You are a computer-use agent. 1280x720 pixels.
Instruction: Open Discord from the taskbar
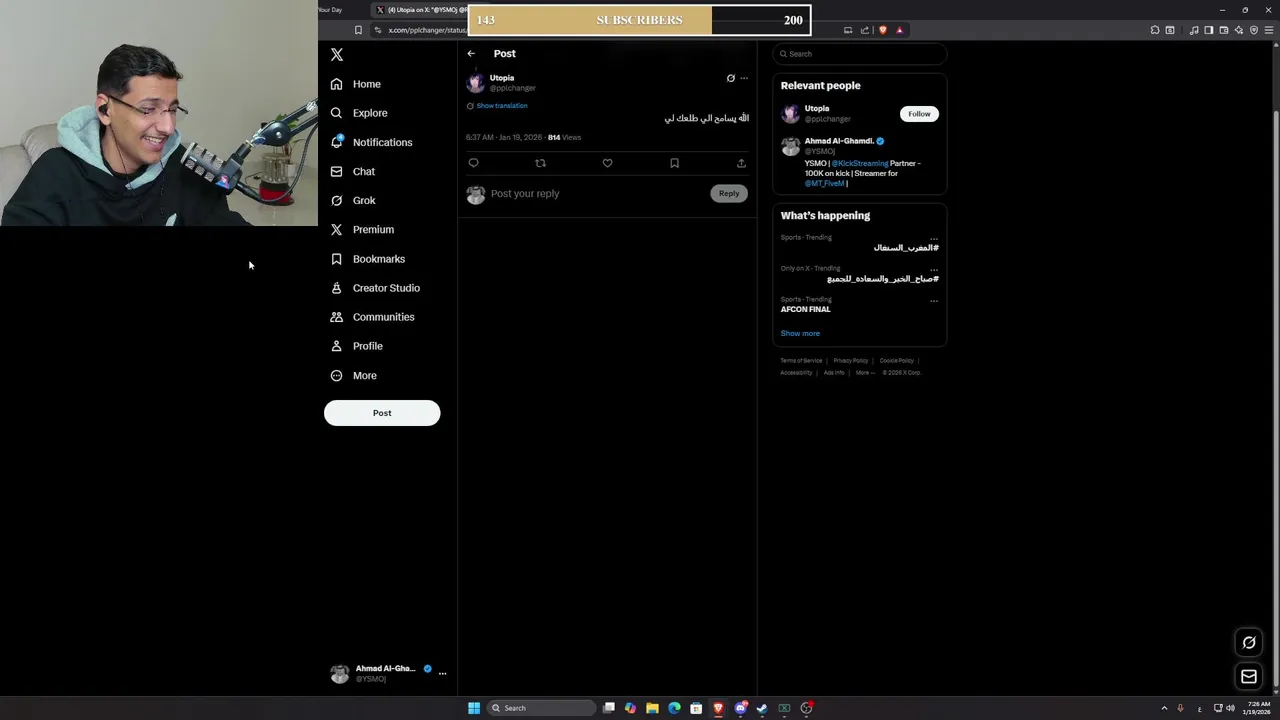point(740,708)
